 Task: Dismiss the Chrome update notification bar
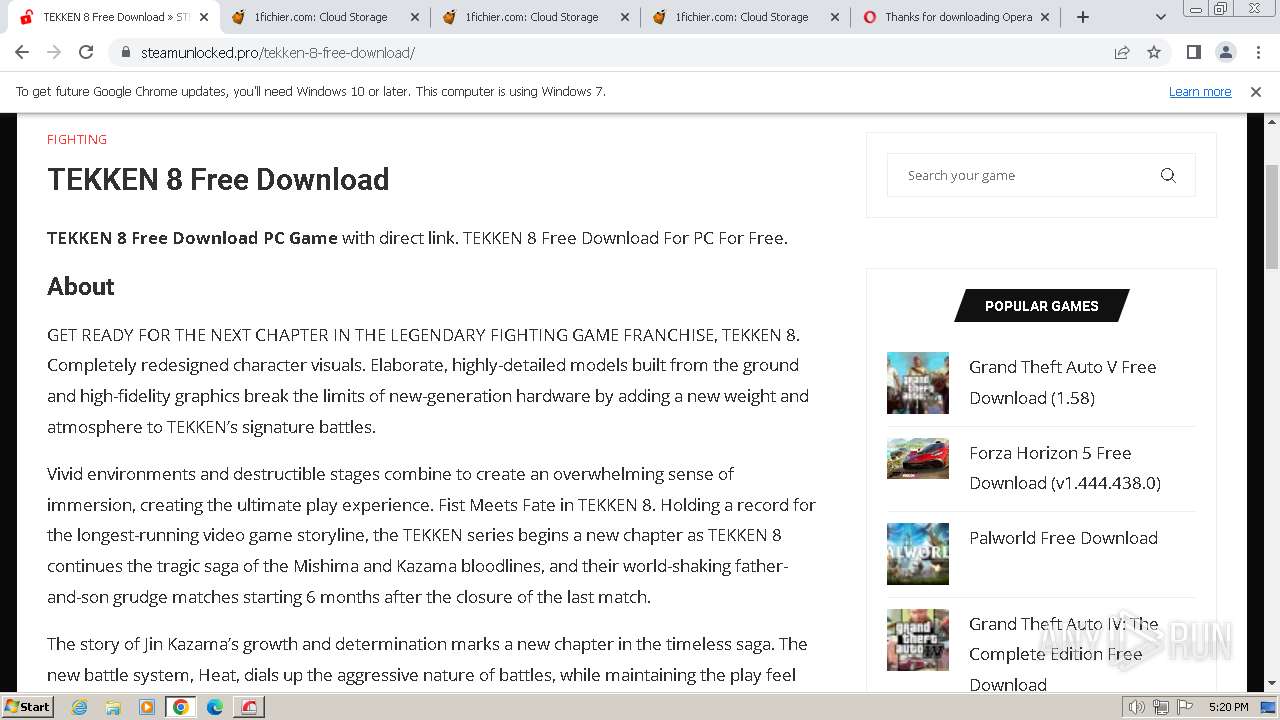(1256, 91)
